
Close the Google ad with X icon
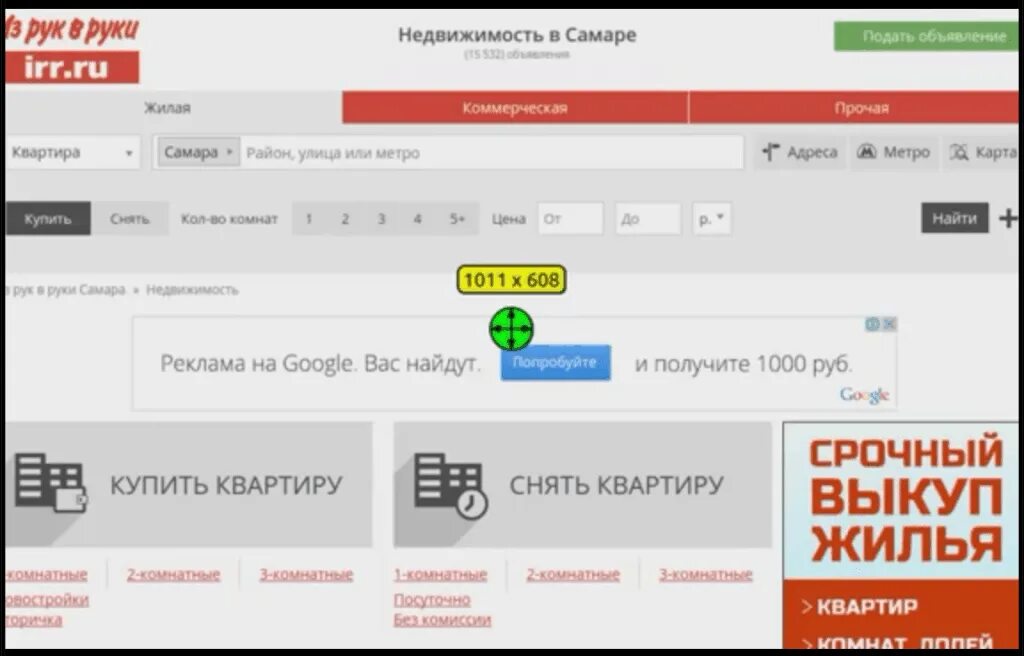tap(889, 324)
